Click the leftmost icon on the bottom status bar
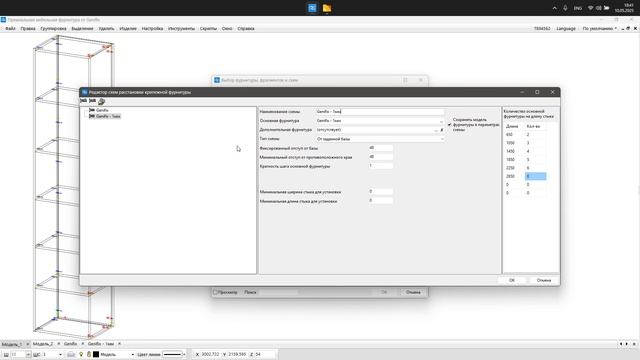The image size is (640, 360). pyautogui.click(x=6, y=355)
